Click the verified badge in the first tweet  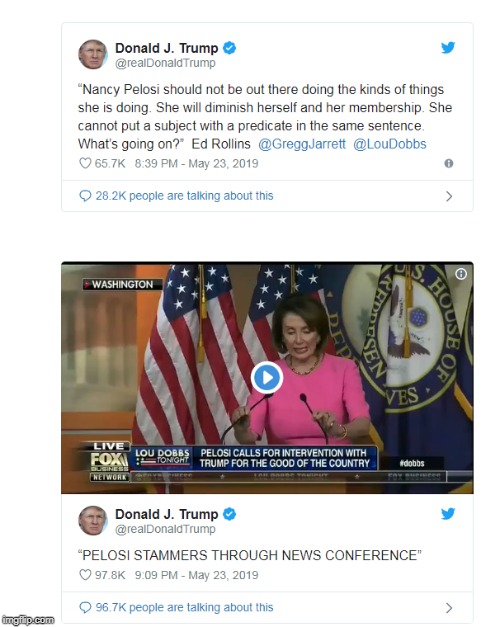(x=229, y=48)
